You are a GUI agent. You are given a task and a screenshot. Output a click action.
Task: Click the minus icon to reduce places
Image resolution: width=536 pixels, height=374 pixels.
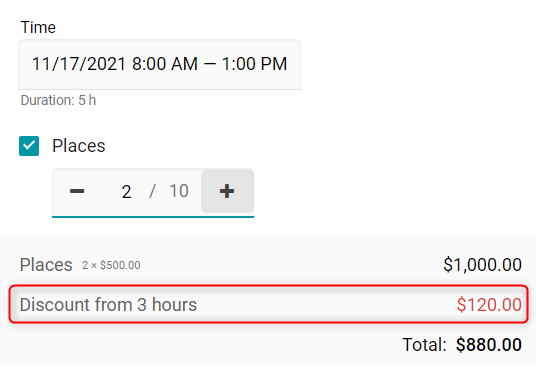click(77, 191)
